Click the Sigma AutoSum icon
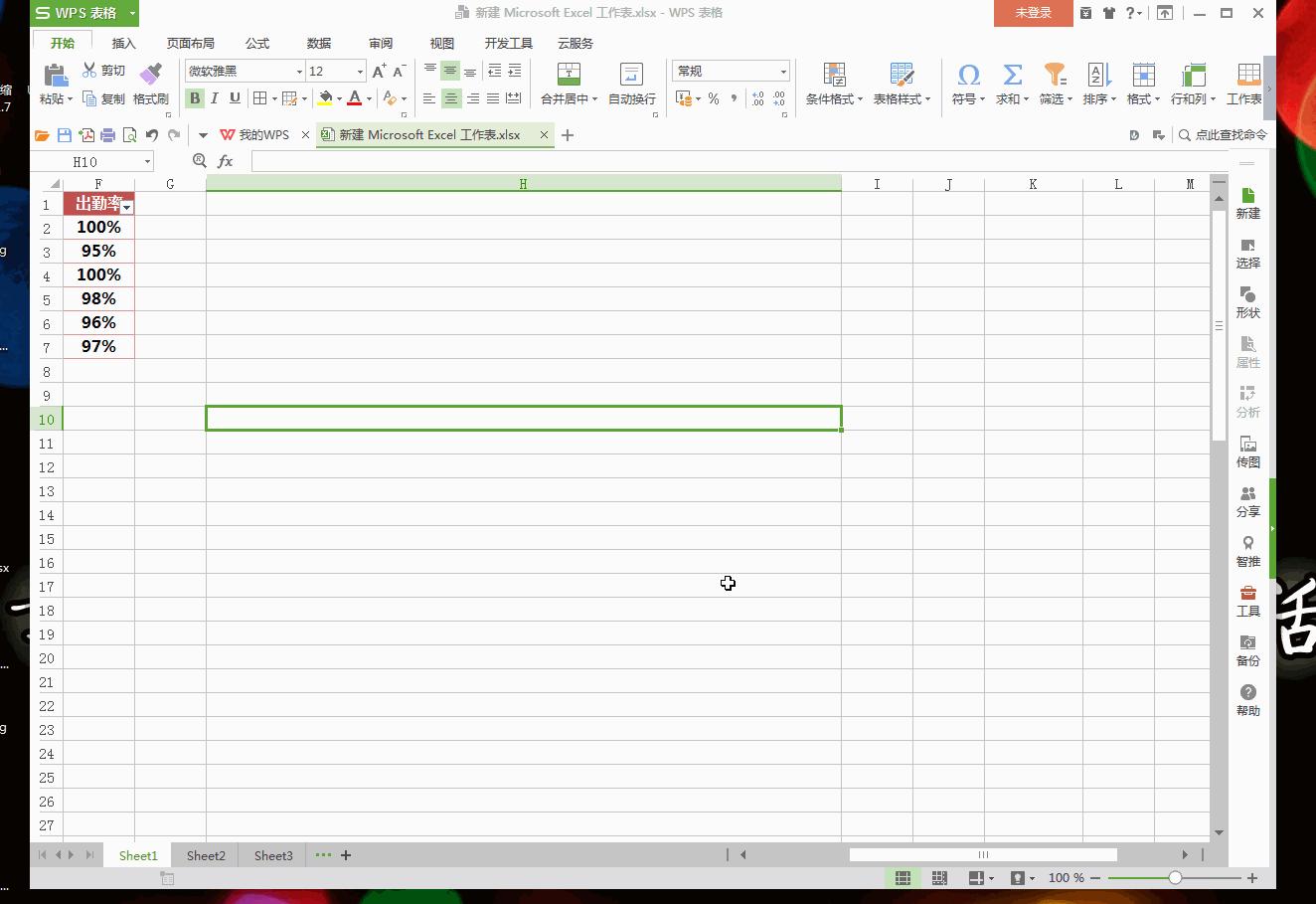The image size is (1316, 904). click(x=1012, y=75)
